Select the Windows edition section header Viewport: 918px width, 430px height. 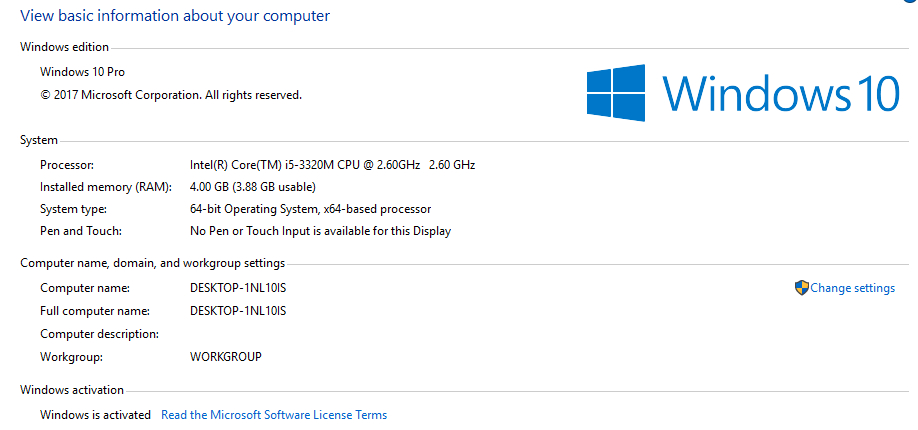64,47
